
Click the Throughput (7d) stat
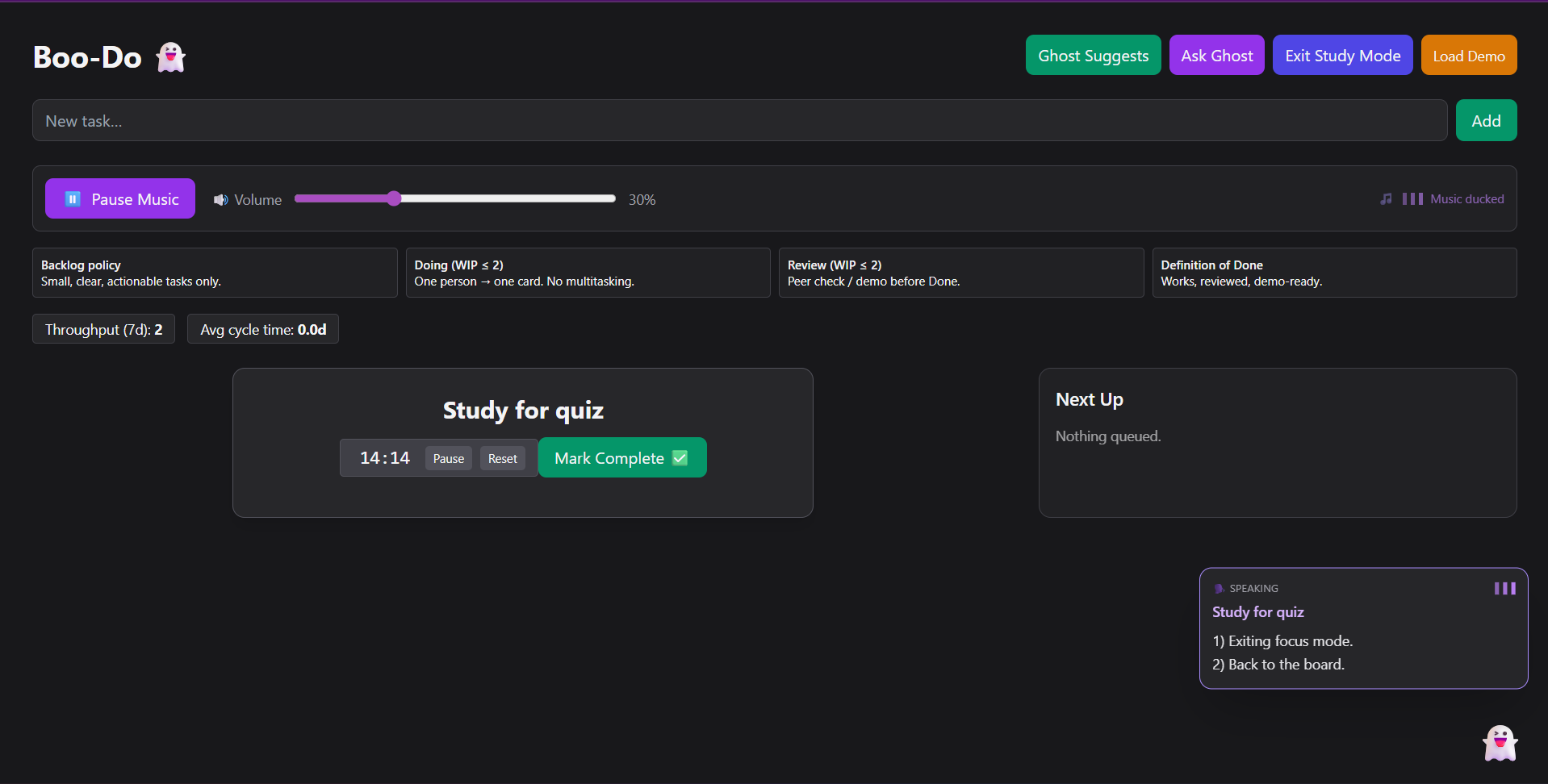[103, 329]
